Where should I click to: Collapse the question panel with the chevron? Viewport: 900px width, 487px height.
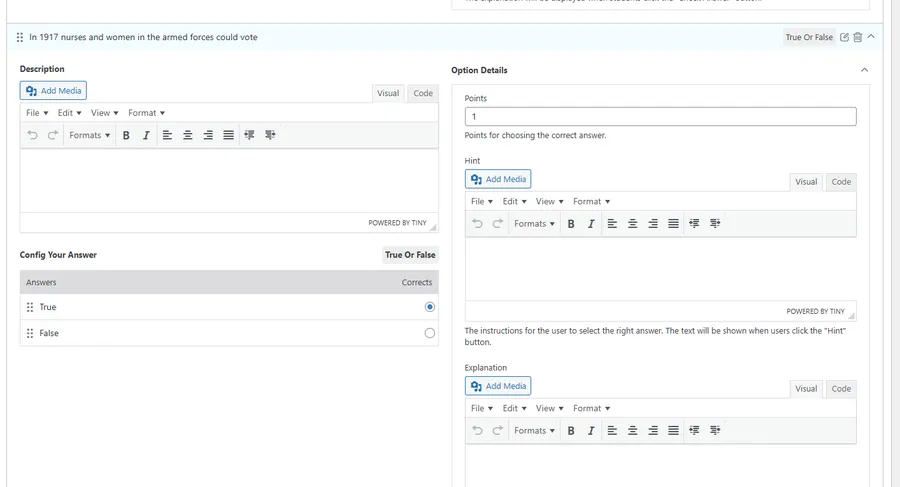[x=871, y=37]
